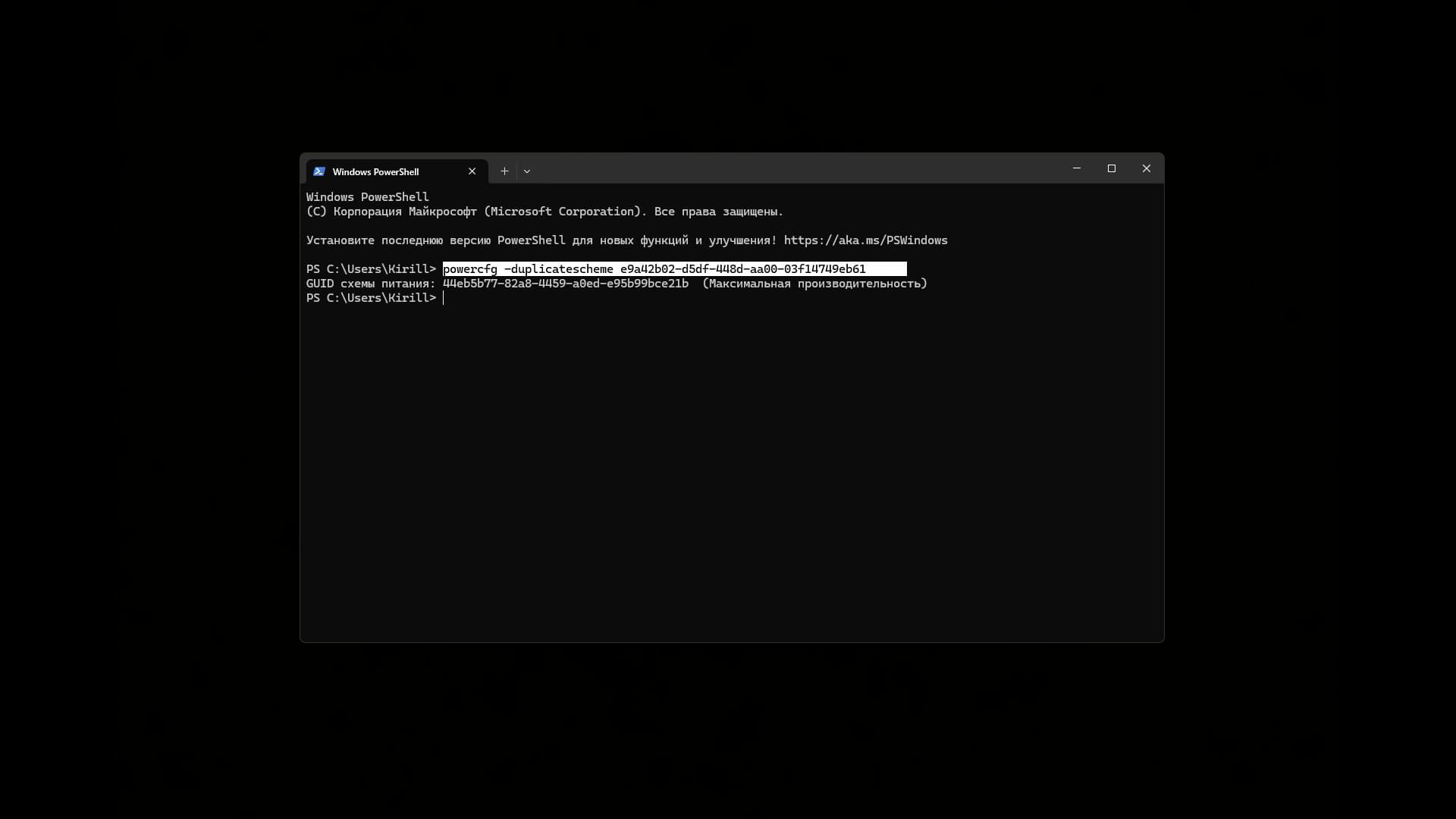Click the 'Windows PowerShell' header line in console

tap(368, 197)
